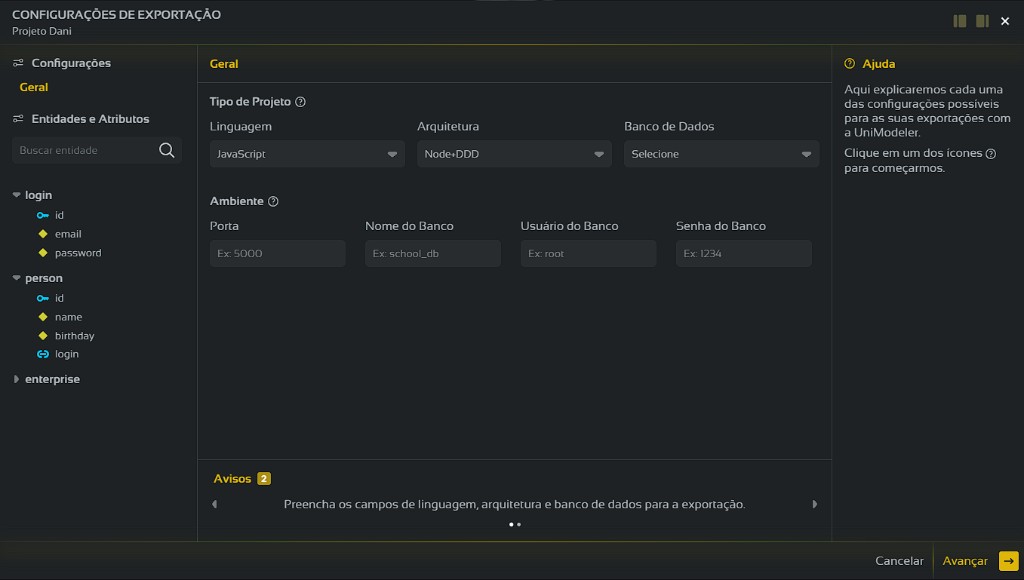1024x580 pixels.
Task: Click the Avisos count badge
Action: coord(264,479)
